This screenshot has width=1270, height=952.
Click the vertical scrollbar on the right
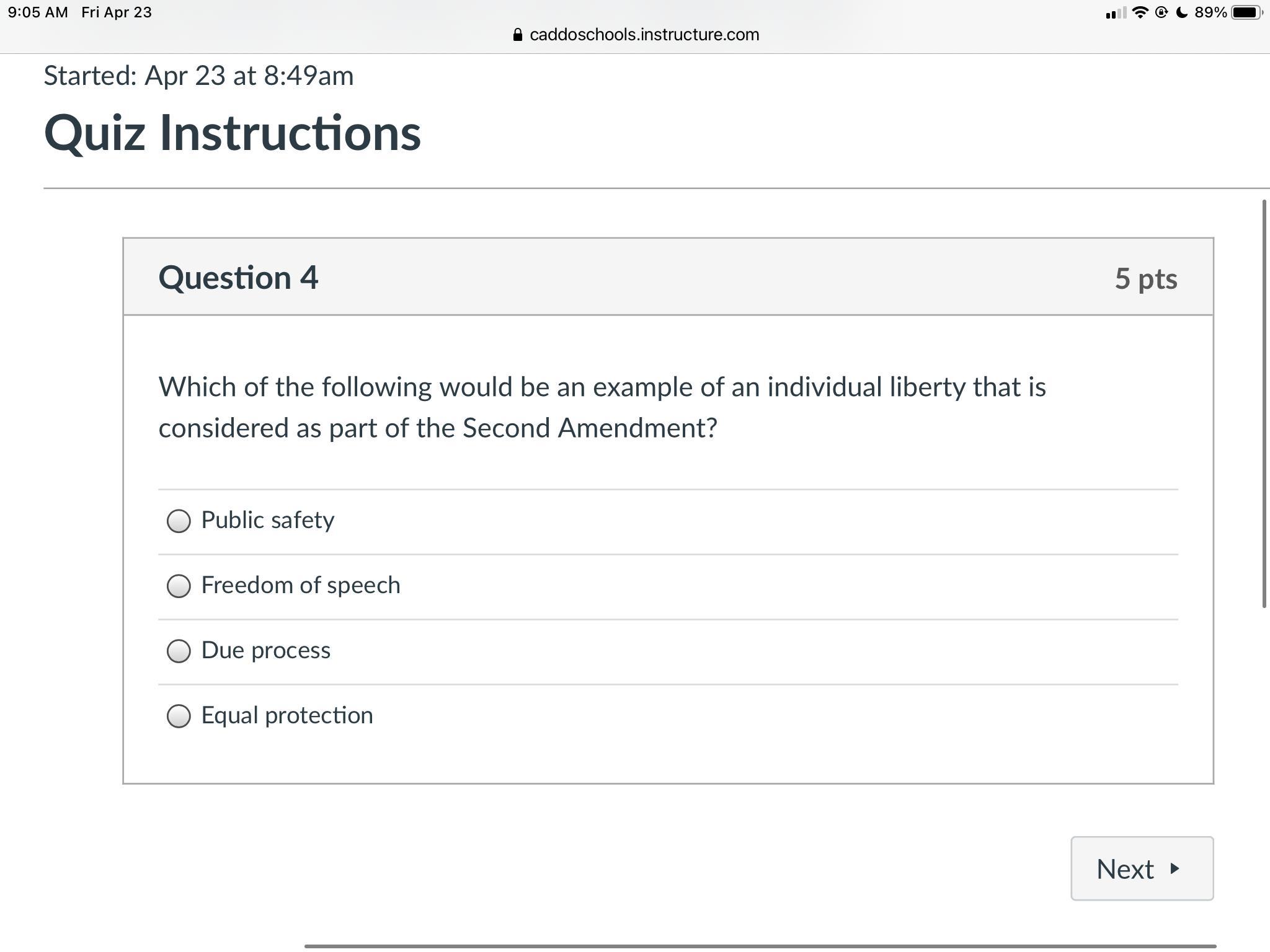1264,403
